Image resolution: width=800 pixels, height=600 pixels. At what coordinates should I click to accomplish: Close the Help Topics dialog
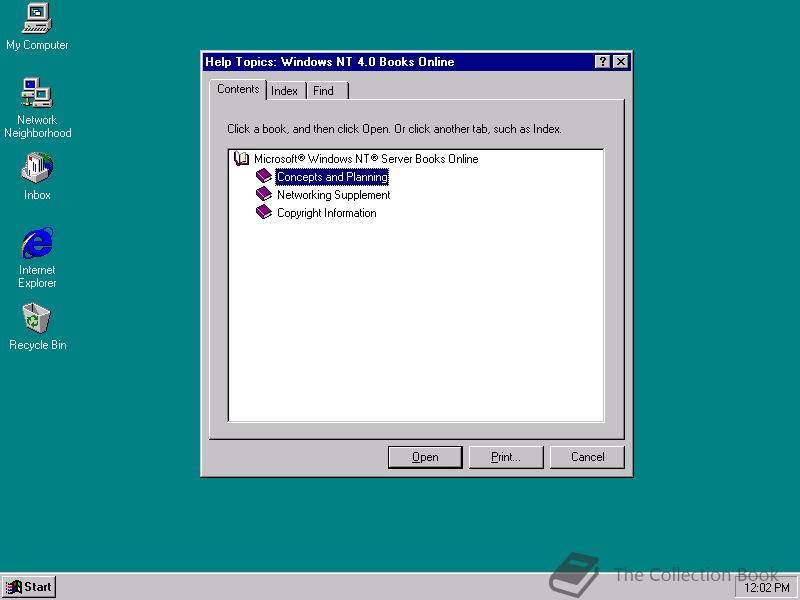[620, 62]
